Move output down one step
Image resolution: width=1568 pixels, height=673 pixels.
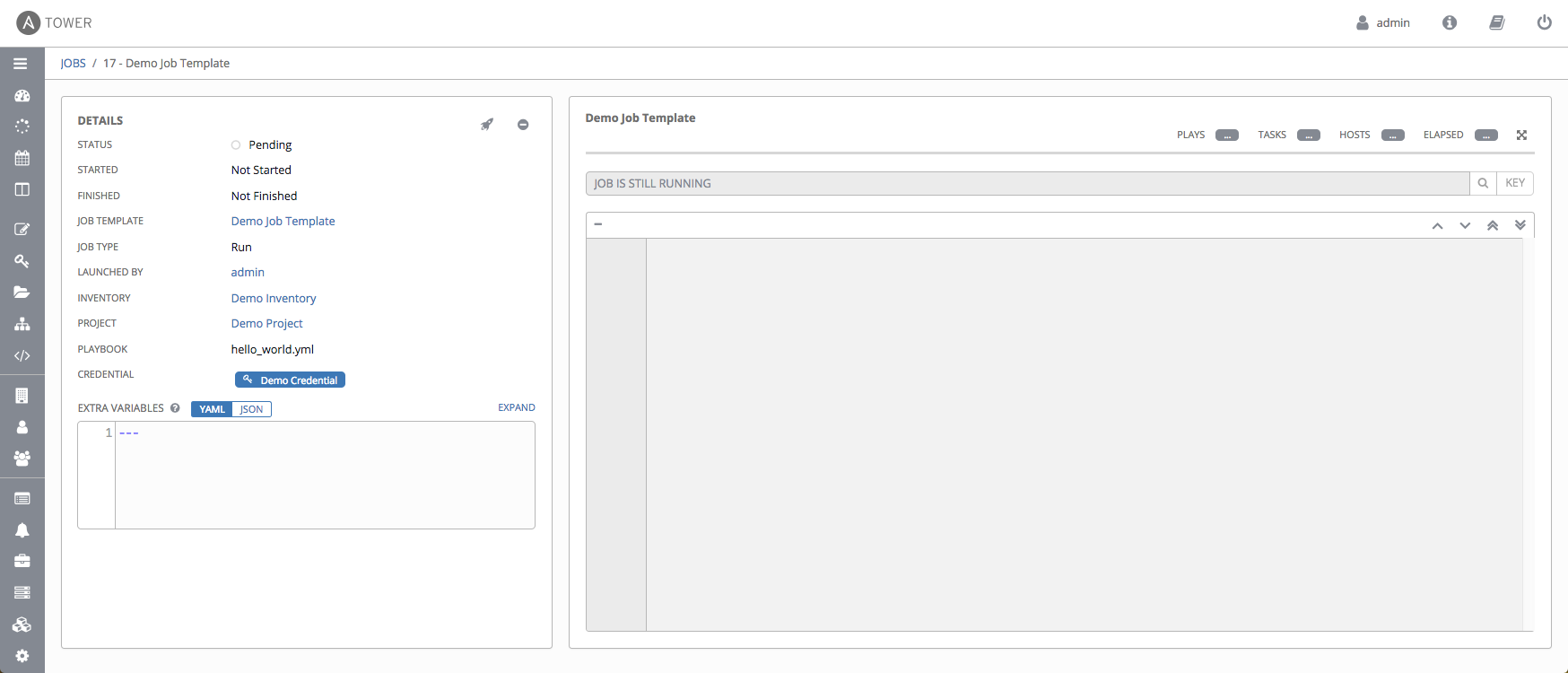[x=1465, y=225]
